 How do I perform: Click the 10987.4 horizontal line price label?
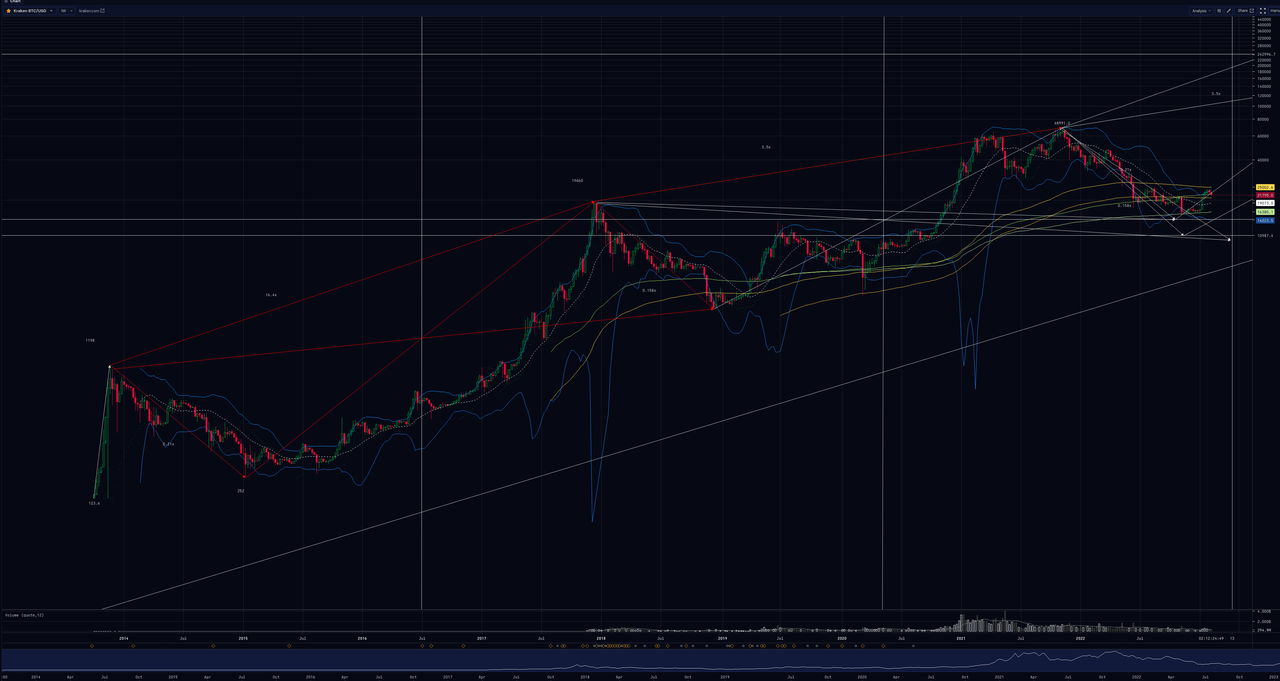click(x=1265, y=236)
